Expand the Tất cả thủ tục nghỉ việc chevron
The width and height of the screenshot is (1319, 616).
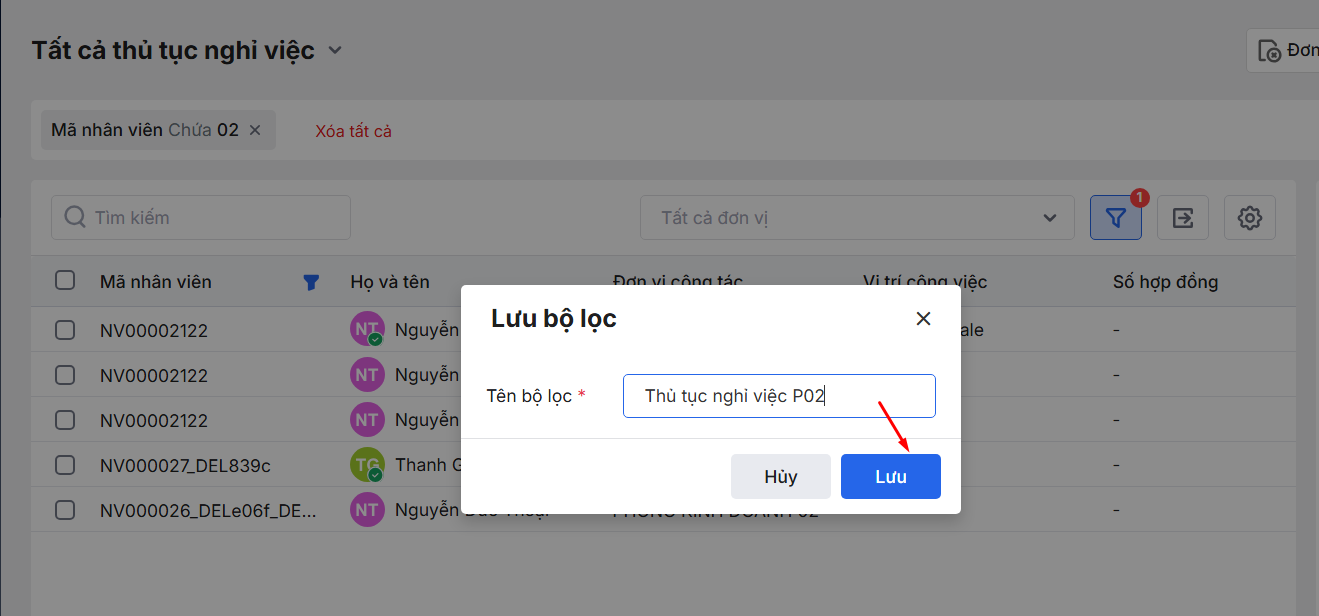click(335, 50)
